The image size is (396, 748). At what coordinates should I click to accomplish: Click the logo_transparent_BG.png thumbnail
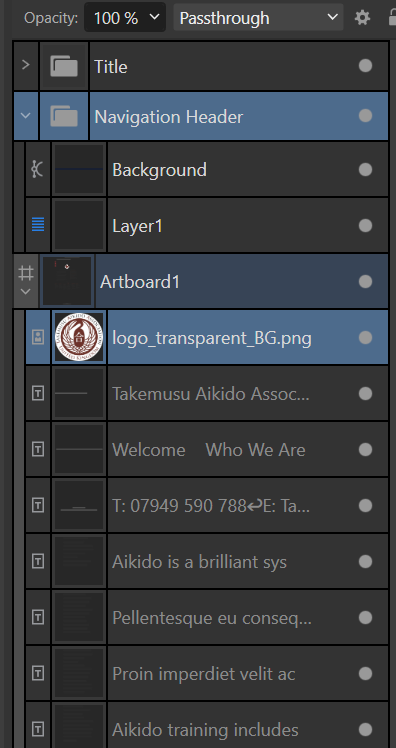(79, 337)
